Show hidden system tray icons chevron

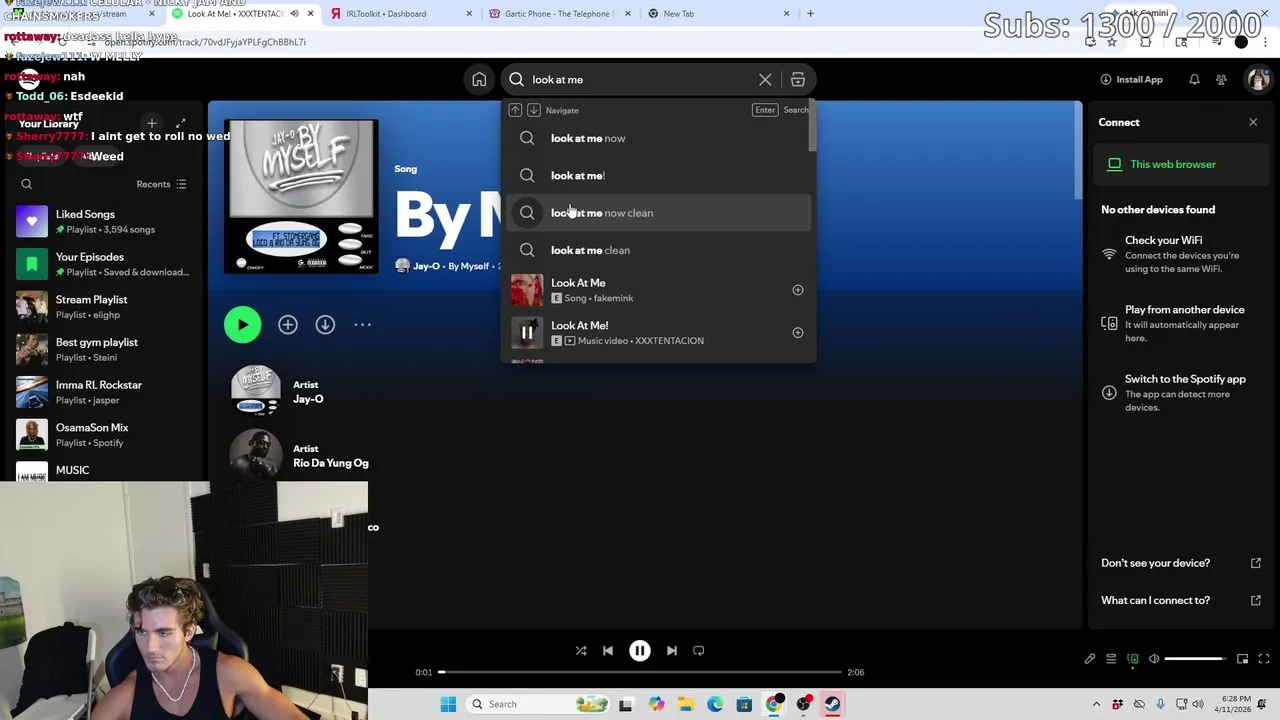pos(1096,704)
